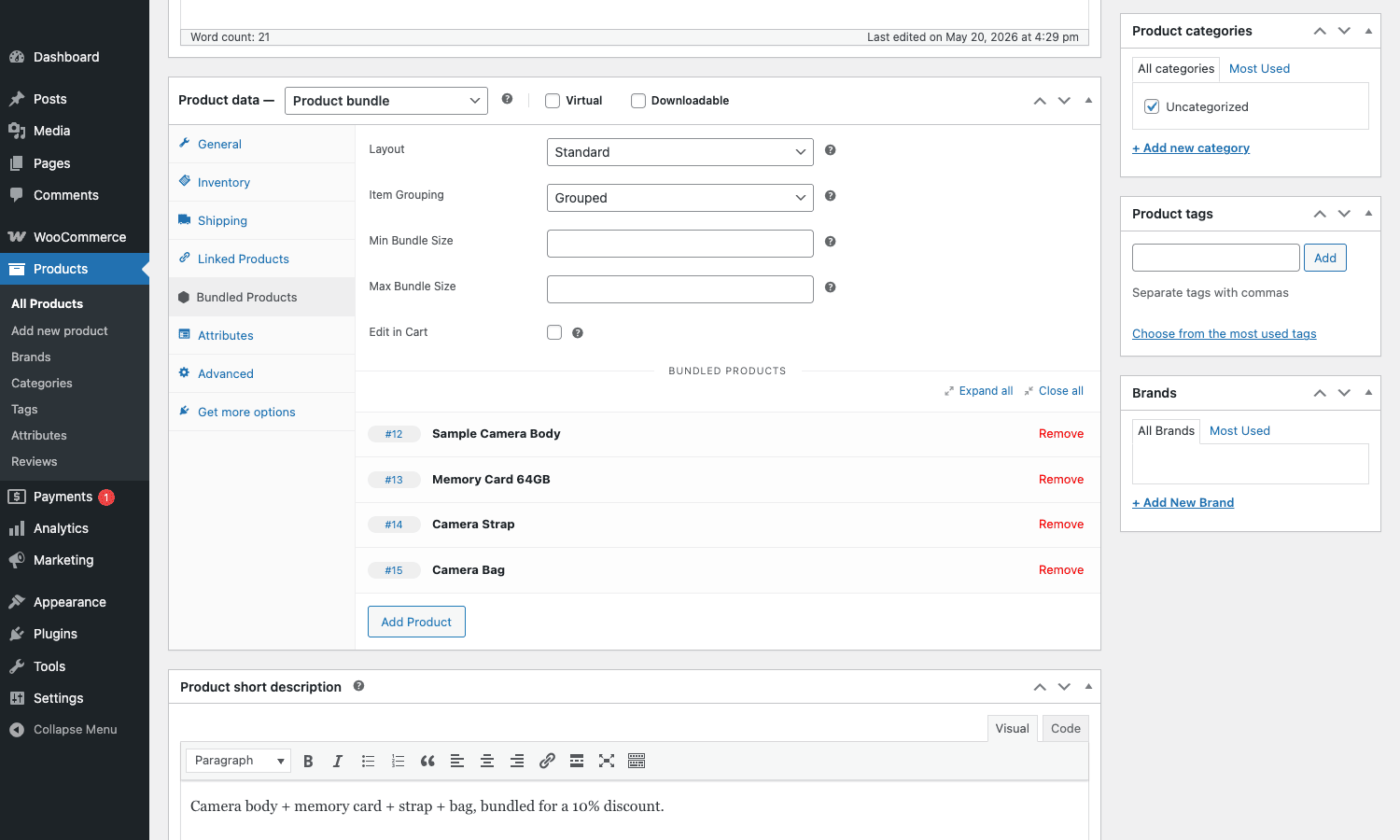Open the Shipping product data tab
This screenshot has width=1400, height=840.
262,220
